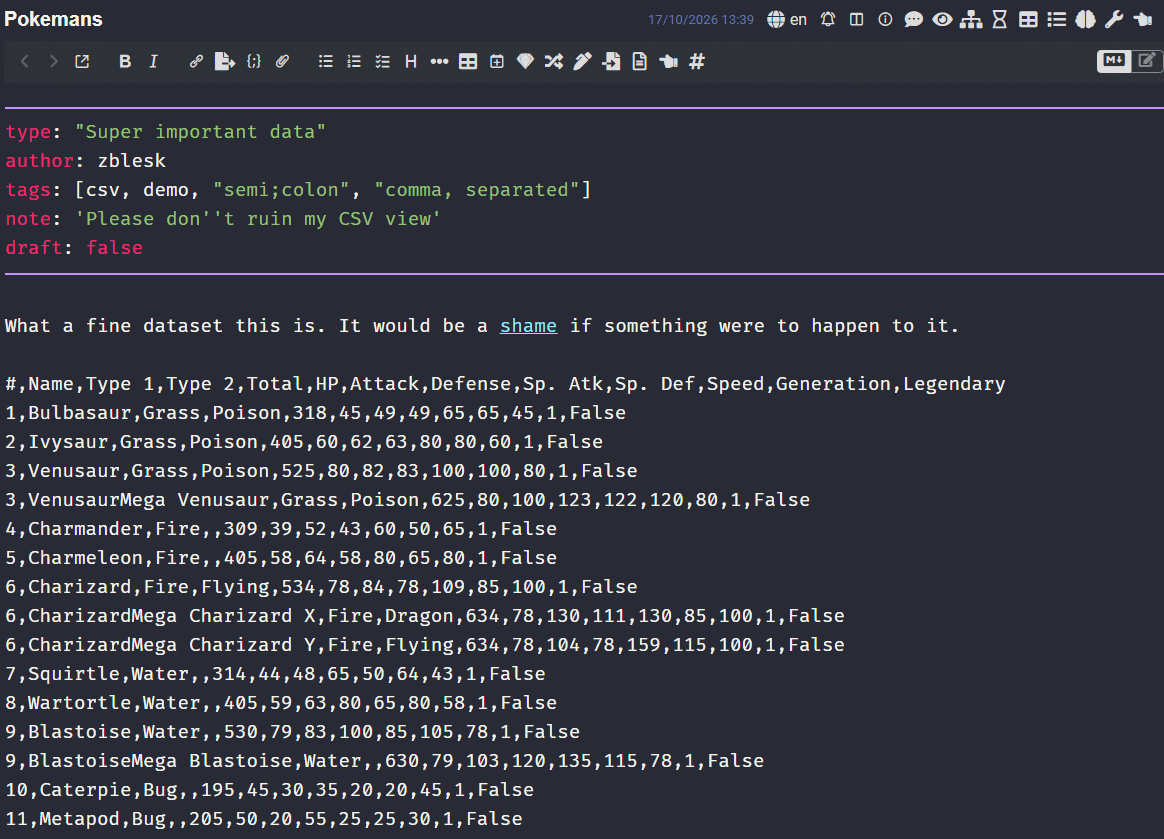Apply italic formatting
This screenshot has width=1164, height=839.
(153, 62)
